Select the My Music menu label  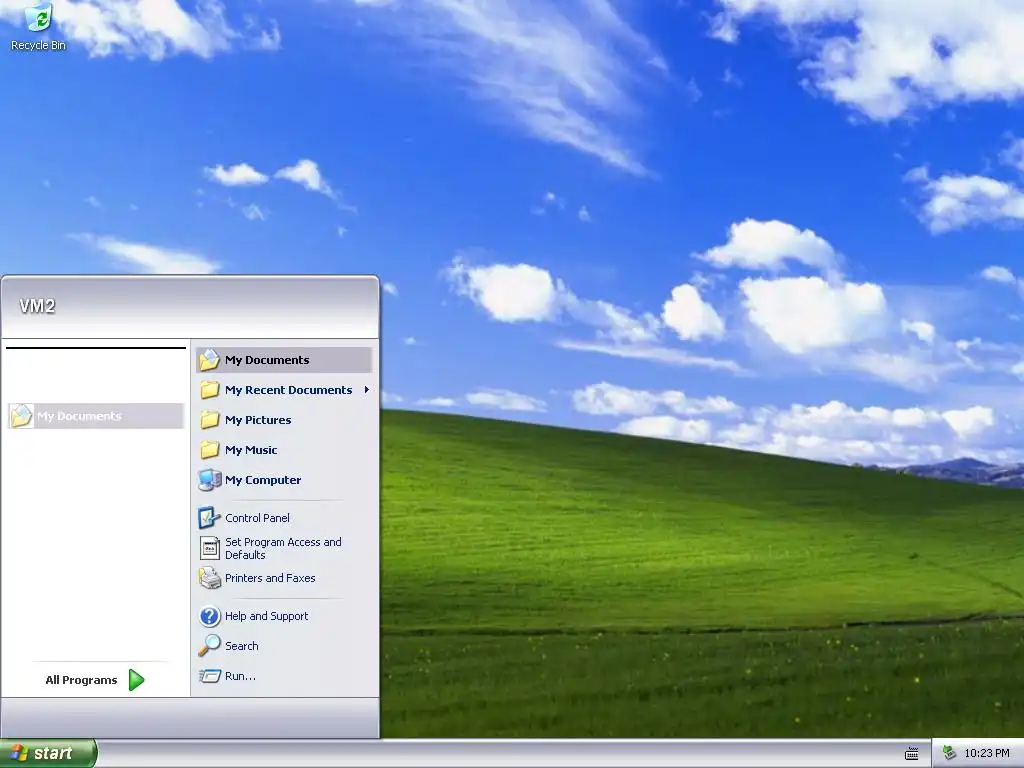tap(251, 450)
